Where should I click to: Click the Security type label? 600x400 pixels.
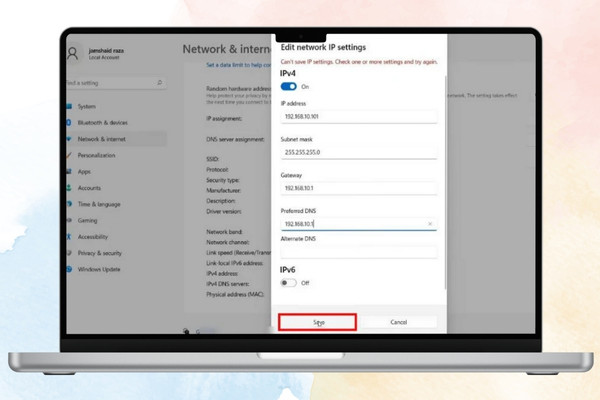coord(223,180)
